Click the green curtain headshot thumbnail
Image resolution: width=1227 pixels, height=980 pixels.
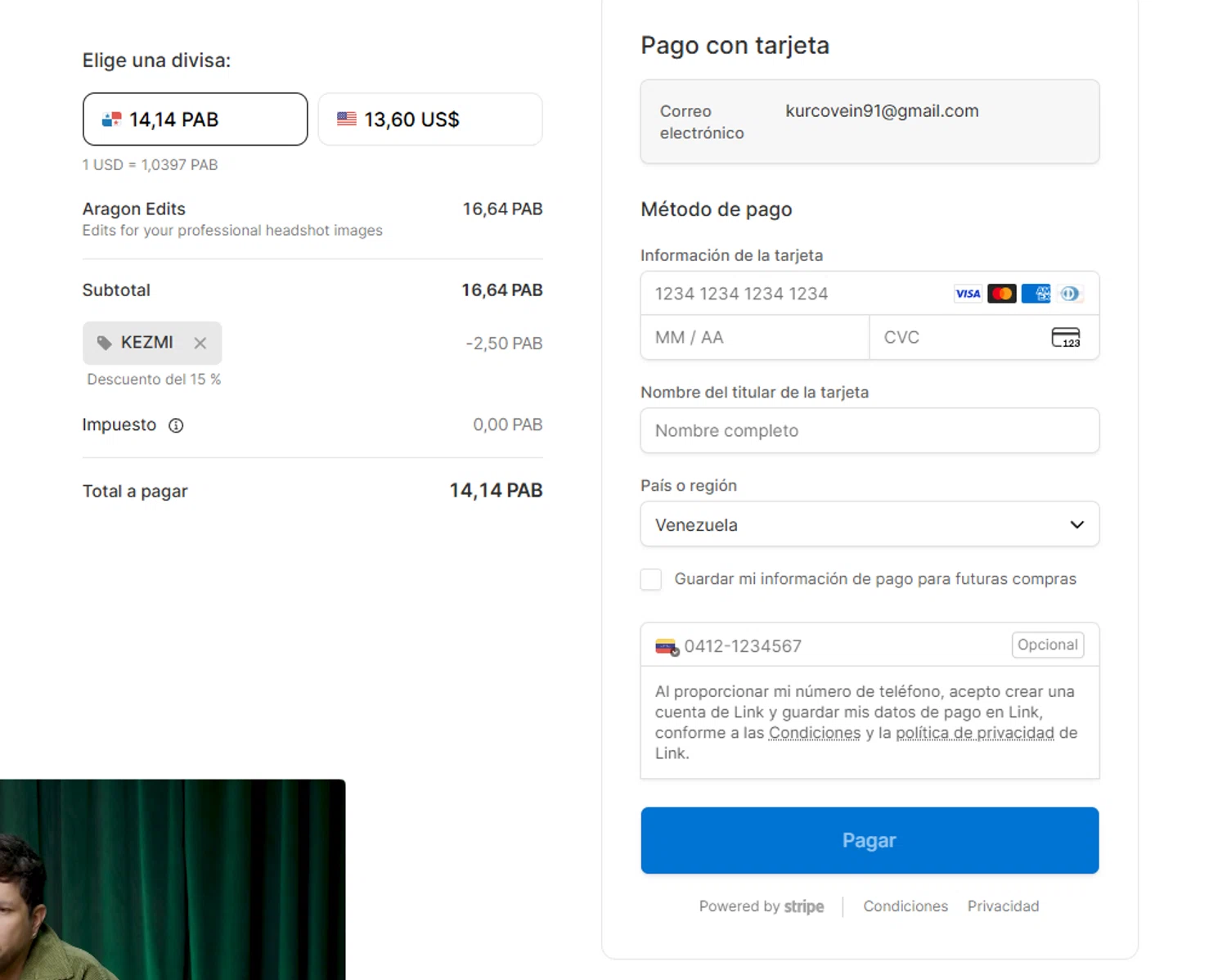click(x=173, y=879)
